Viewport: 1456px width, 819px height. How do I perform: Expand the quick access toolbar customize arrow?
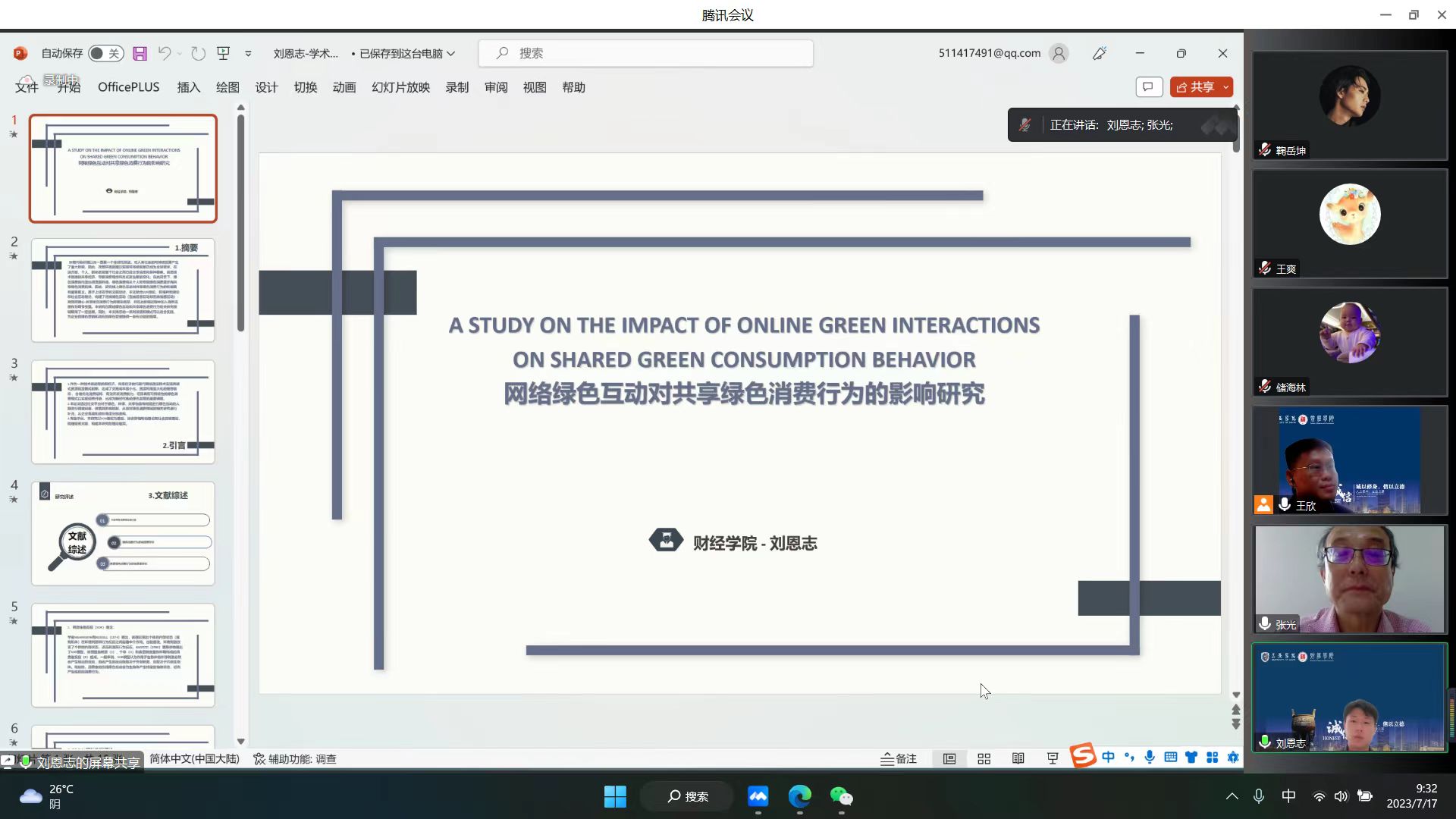(248, 53)
